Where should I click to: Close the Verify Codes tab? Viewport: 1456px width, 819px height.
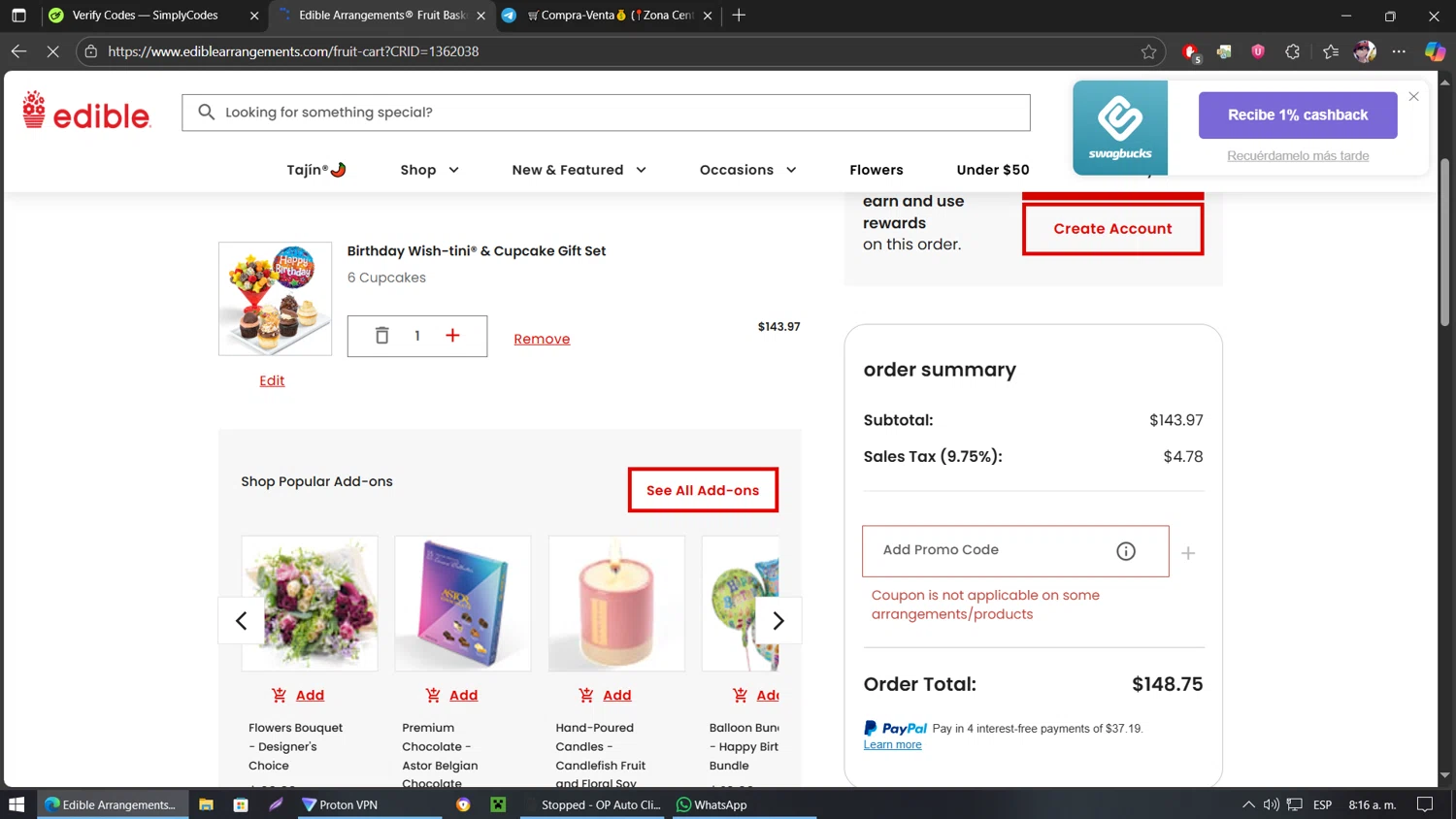point(254,16)
